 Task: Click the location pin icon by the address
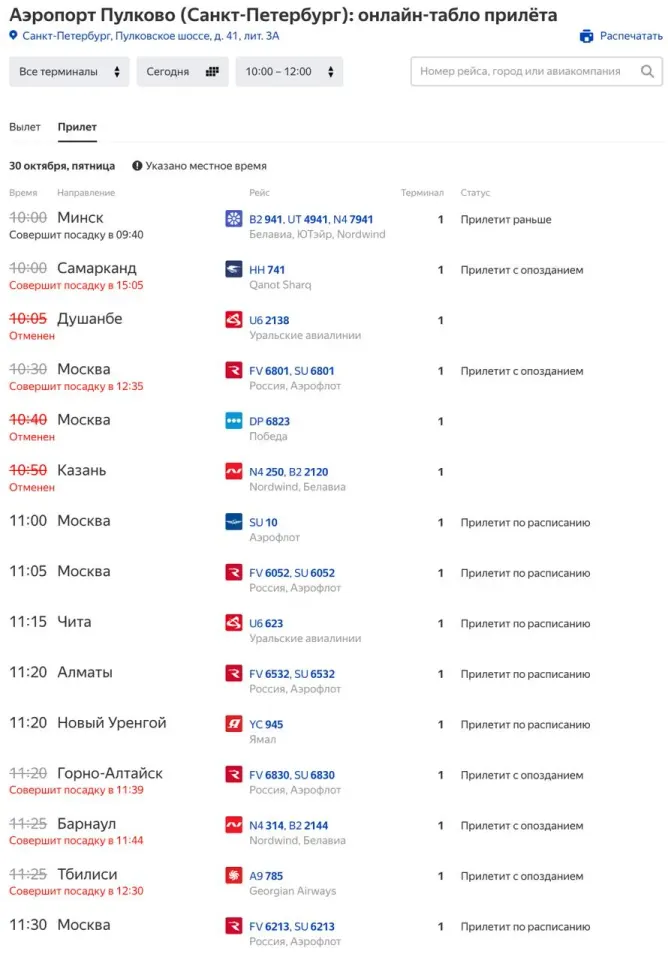pos(13,36)
